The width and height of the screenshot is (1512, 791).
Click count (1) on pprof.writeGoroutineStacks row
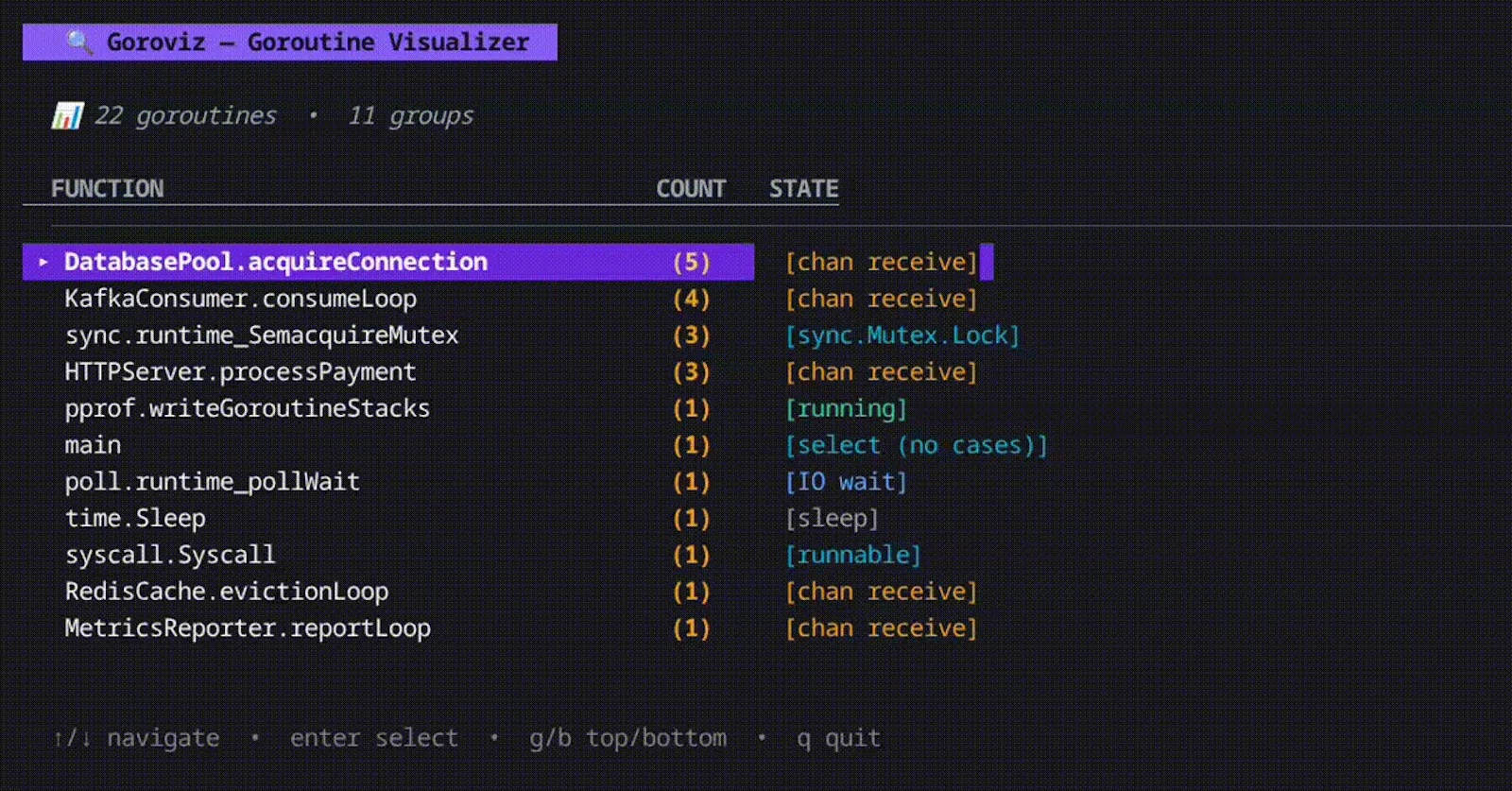coord(691,408)
